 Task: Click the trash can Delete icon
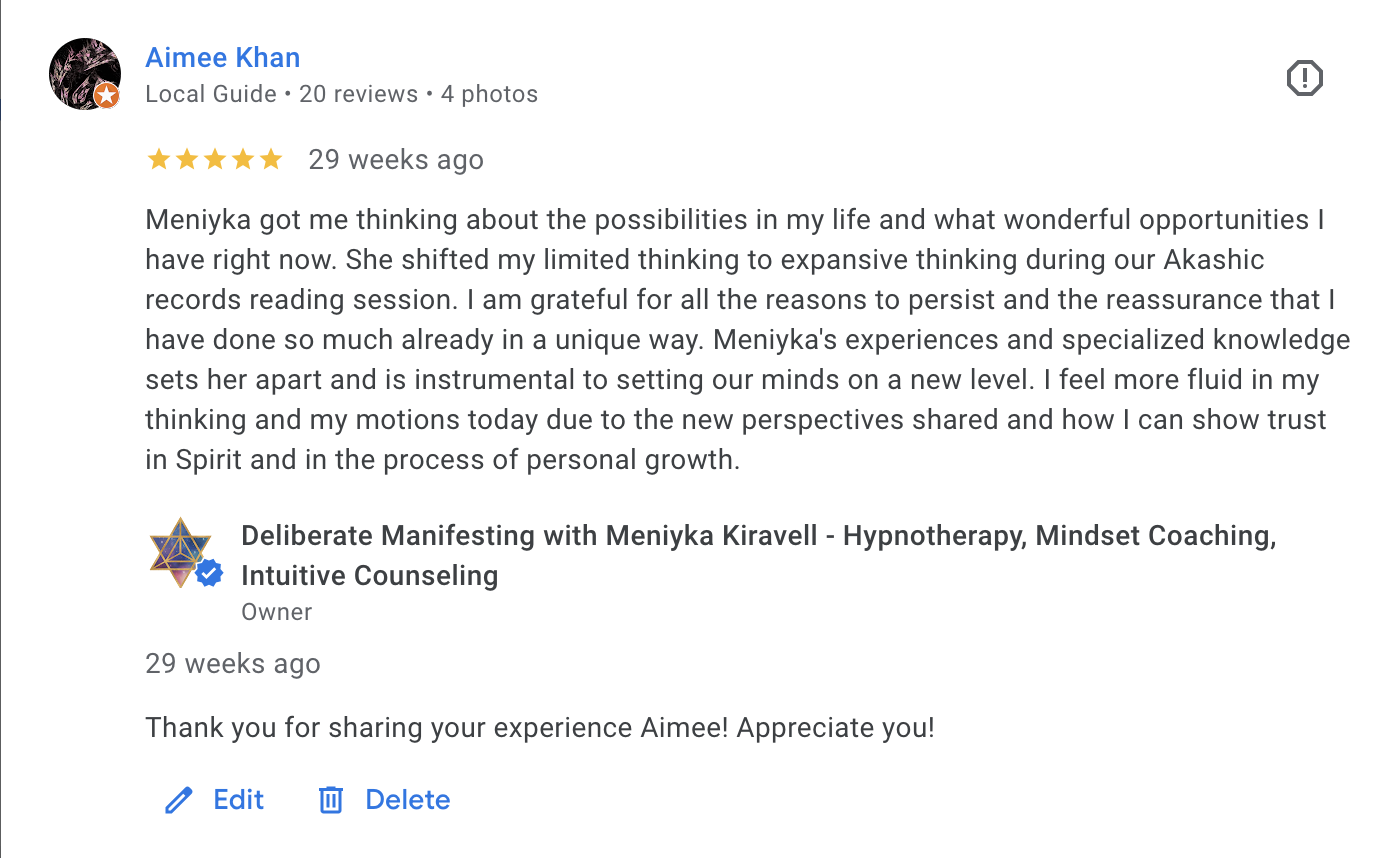tap(331, 800)
